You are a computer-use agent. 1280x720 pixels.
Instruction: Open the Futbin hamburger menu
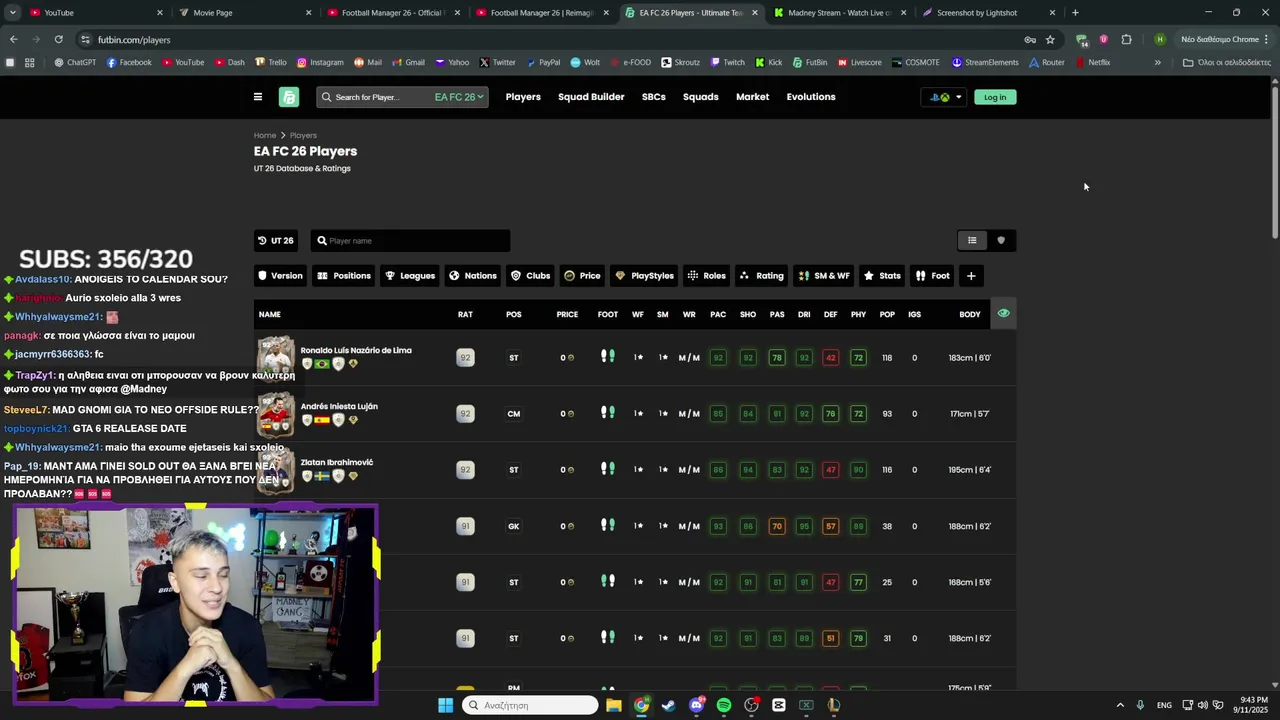pyautogui.click(x=258, y=97)
